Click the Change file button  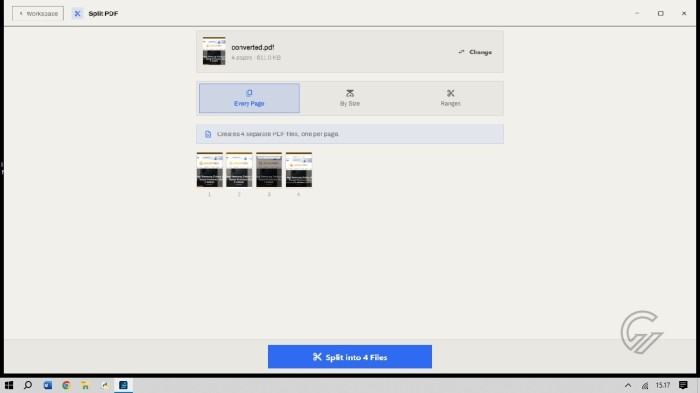coord(475,52)
